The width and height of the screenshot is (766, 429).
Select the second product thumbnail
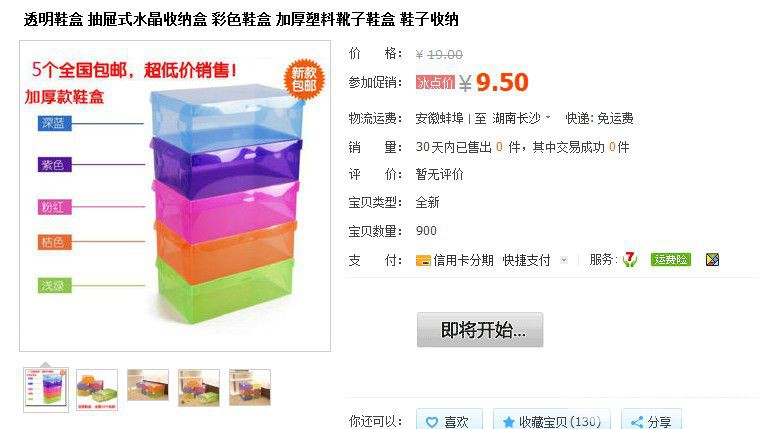[97, 389]
